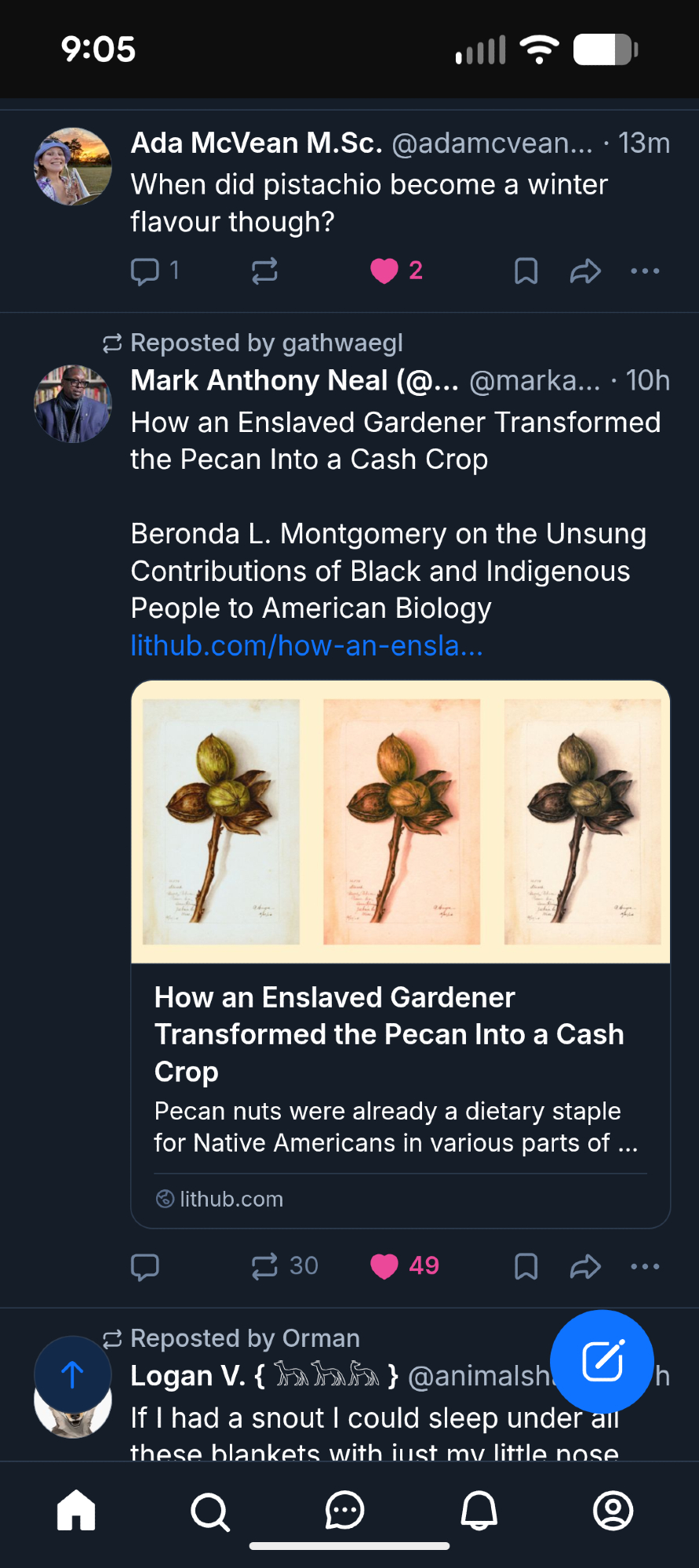Repost Ada McVean's pistachio post
699x1568 pixels.
264,271
